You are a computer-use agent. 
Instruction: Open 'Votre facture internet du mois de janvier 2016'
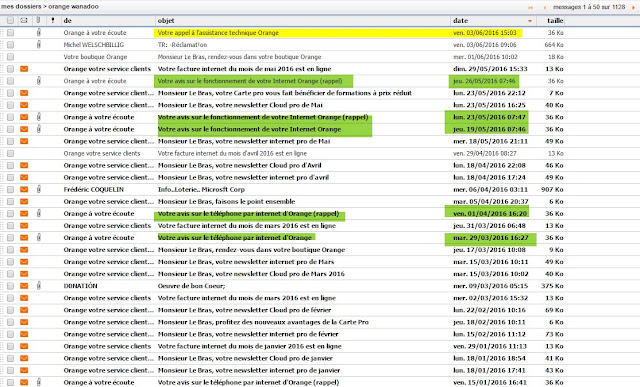tap(249, 346)
